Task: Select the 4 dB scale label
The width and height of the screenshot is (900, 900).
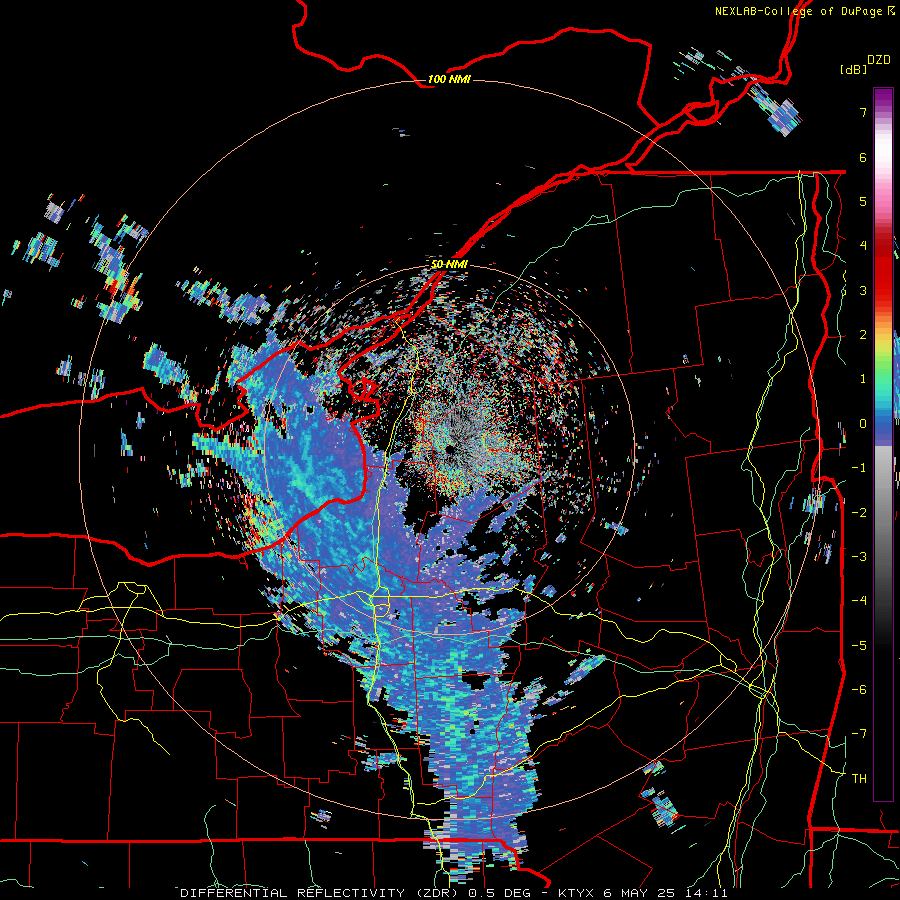Action: pyautogui.click(x=863, y=246)
